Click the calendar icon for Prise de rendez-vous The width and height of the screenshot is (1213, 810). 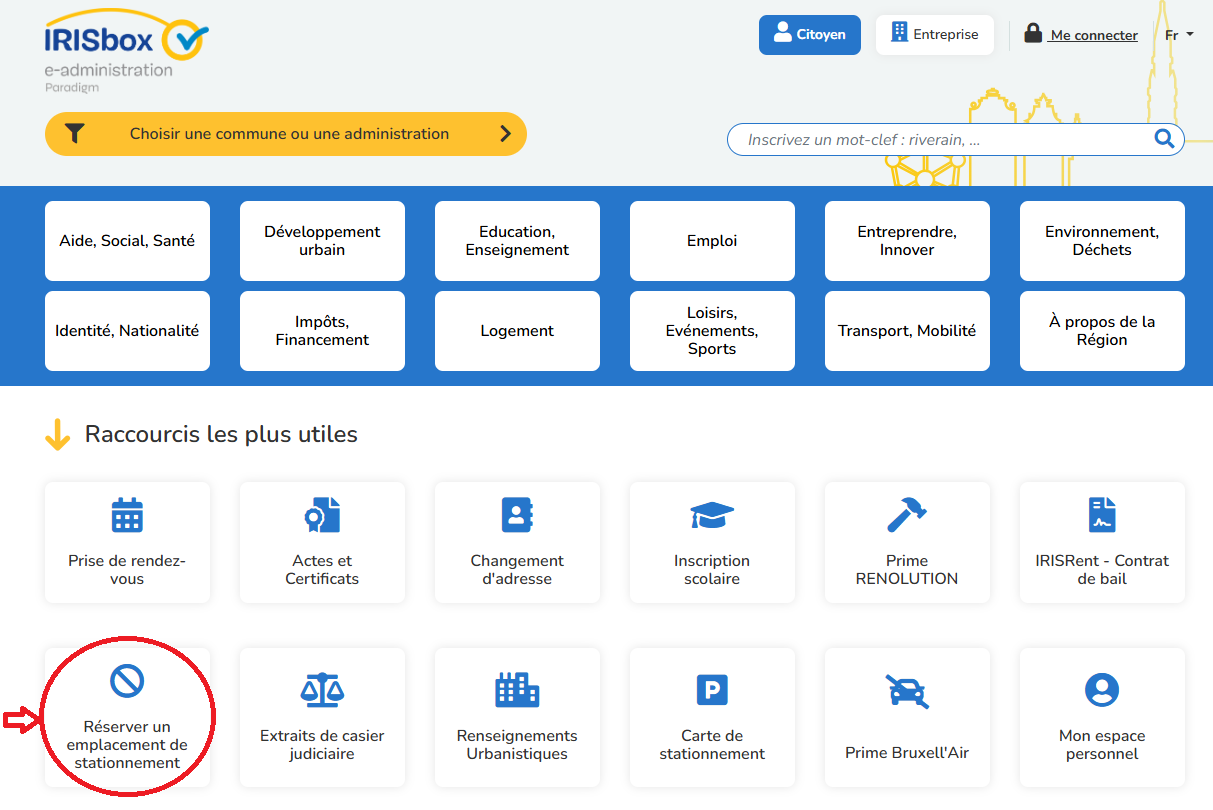coord(127,515)
